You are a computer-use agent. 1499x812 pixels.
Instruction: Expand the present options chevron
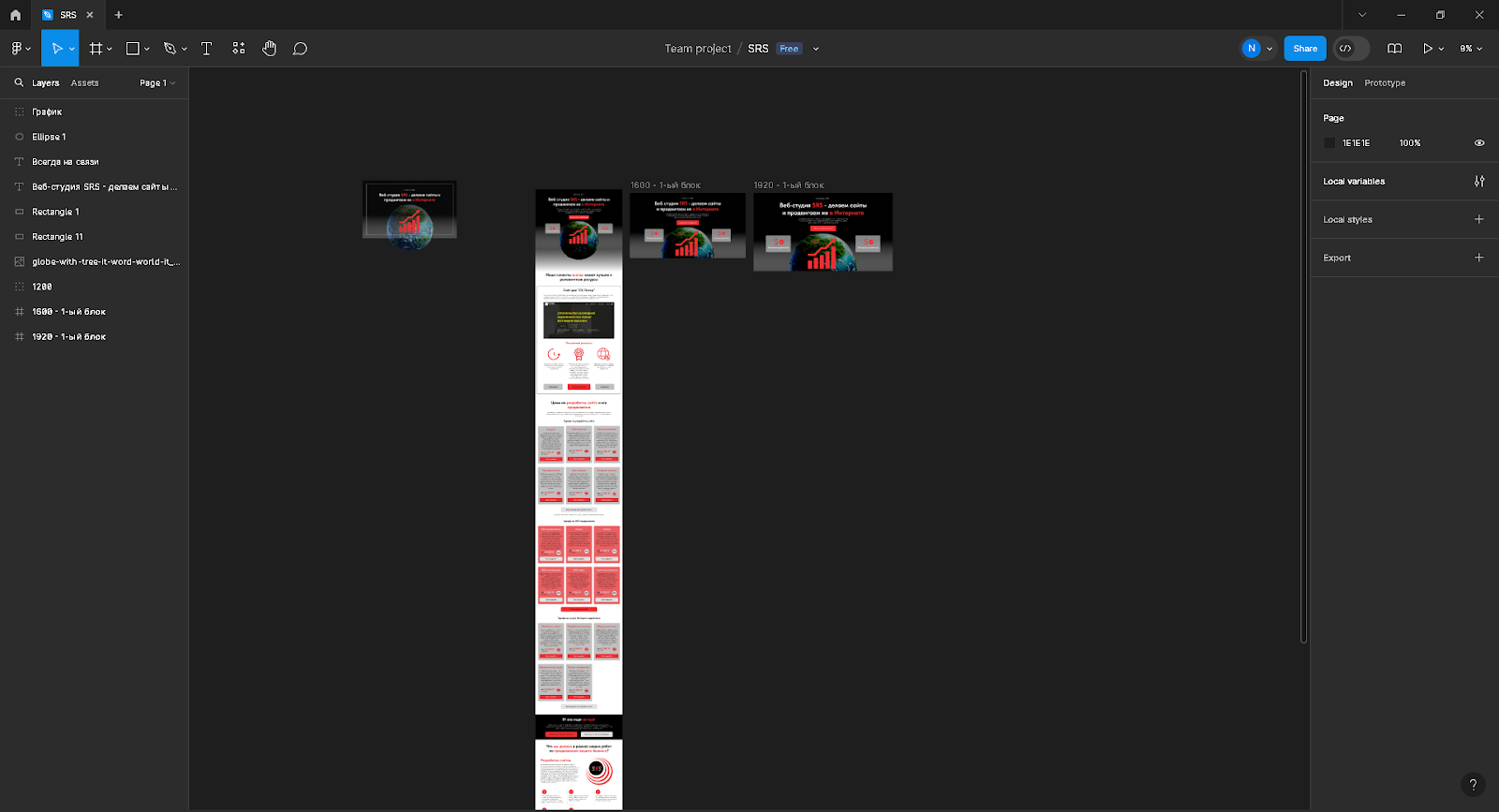click(1441, 49)
